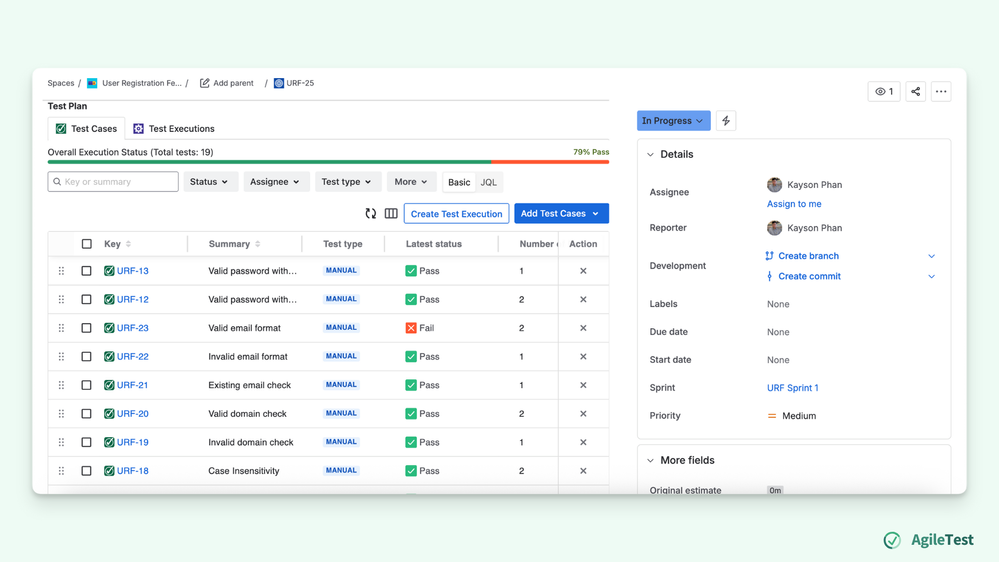Viewport: 999px width, 562px height.
Task: Click Create Test Execution button
Action: [x=456, y=213]
